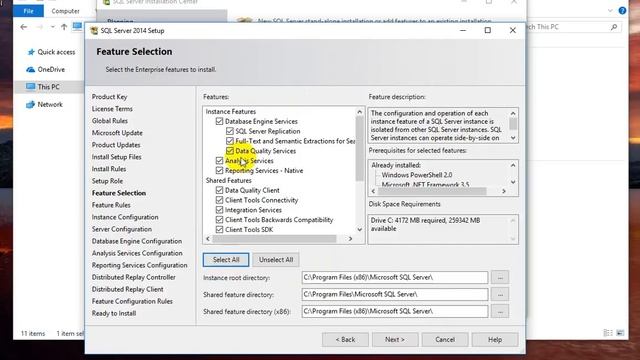
Task: Edit the Instance root directory field
Action: click(395, 278)
